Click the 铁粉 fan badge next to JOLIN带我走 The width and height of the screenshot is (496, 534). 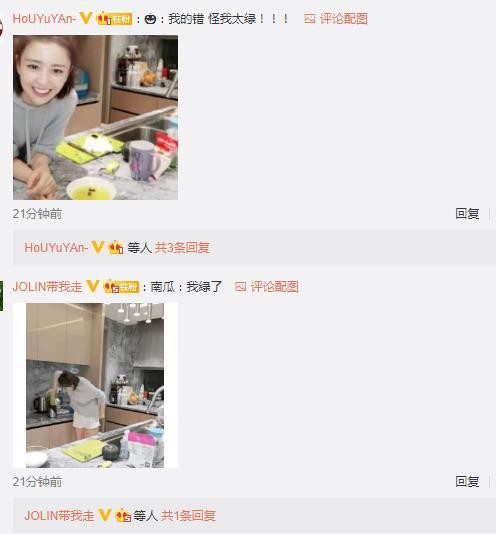coord(121,286)
